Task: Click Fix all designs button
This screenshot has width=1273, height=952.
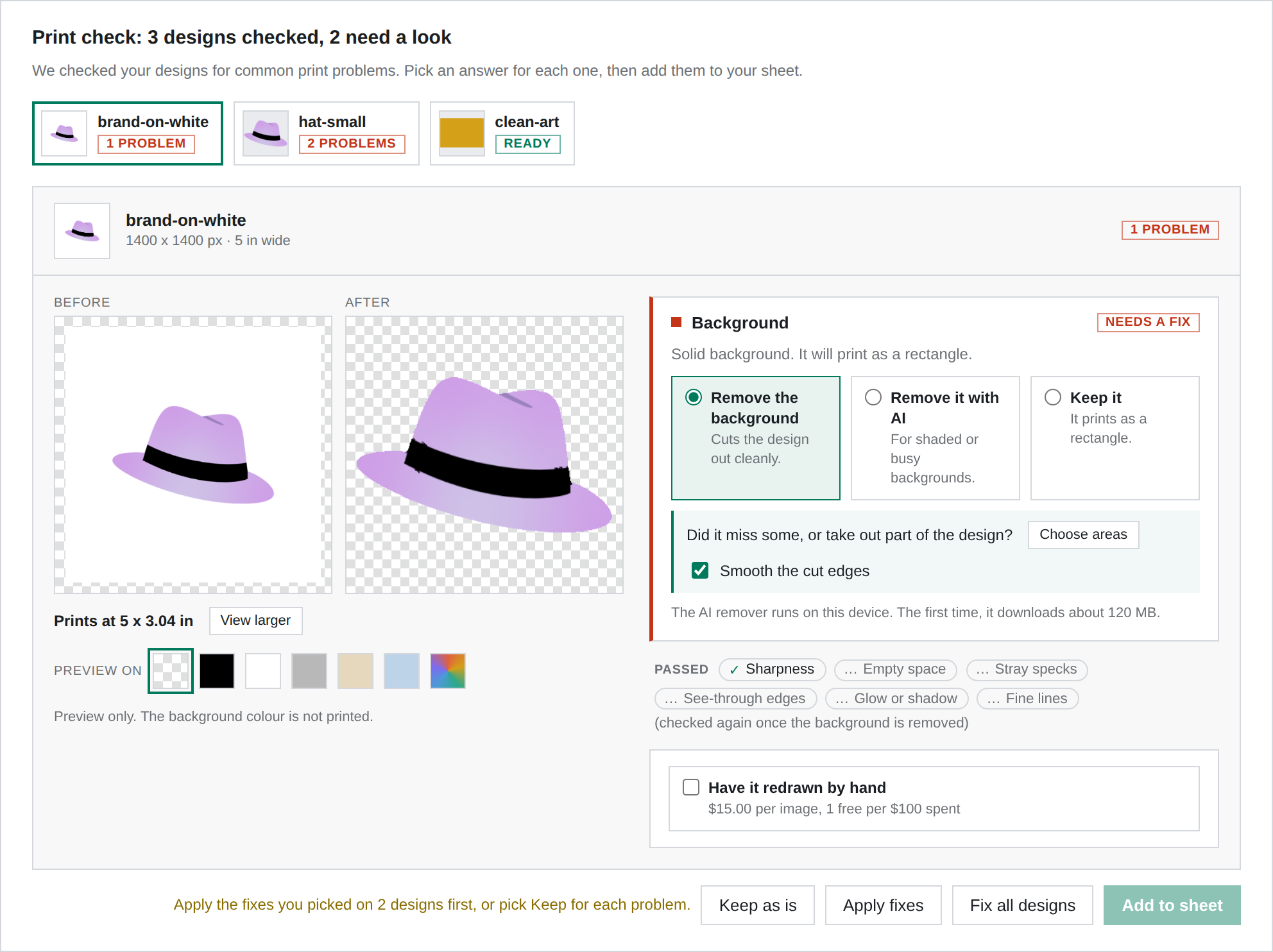Action: pyautogui.click(x=1023, y=905)
